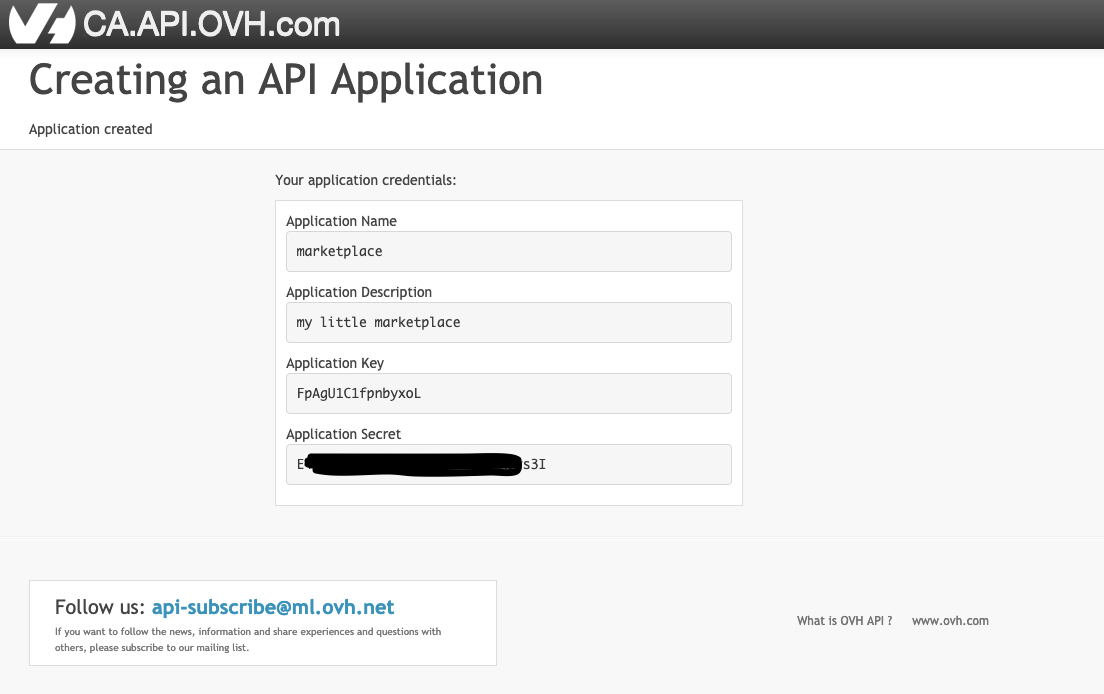Click the Application Description label
This screenshot has width=1104, height=694.
(359, 292)
